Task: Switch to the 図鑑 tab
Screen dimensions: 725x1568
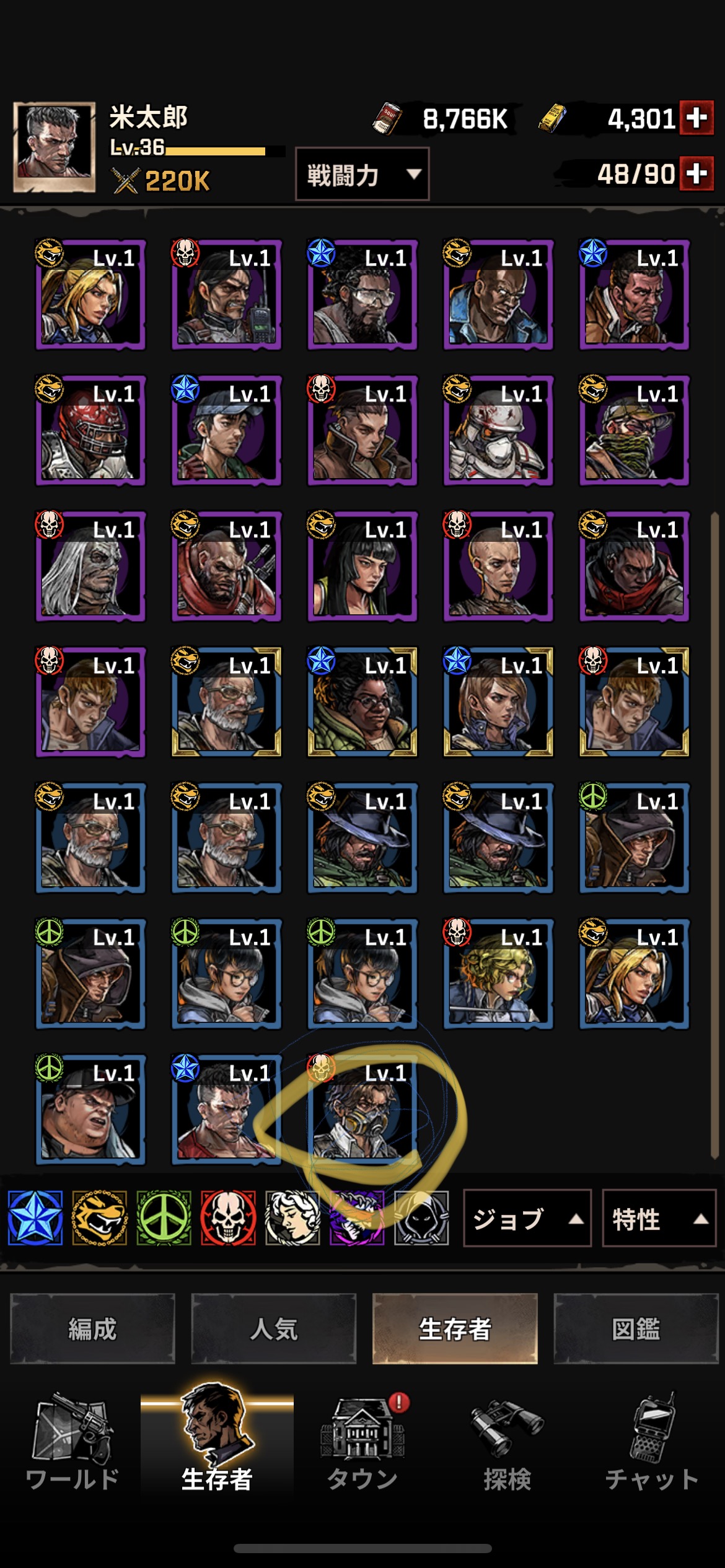Action: point(636,1328)
